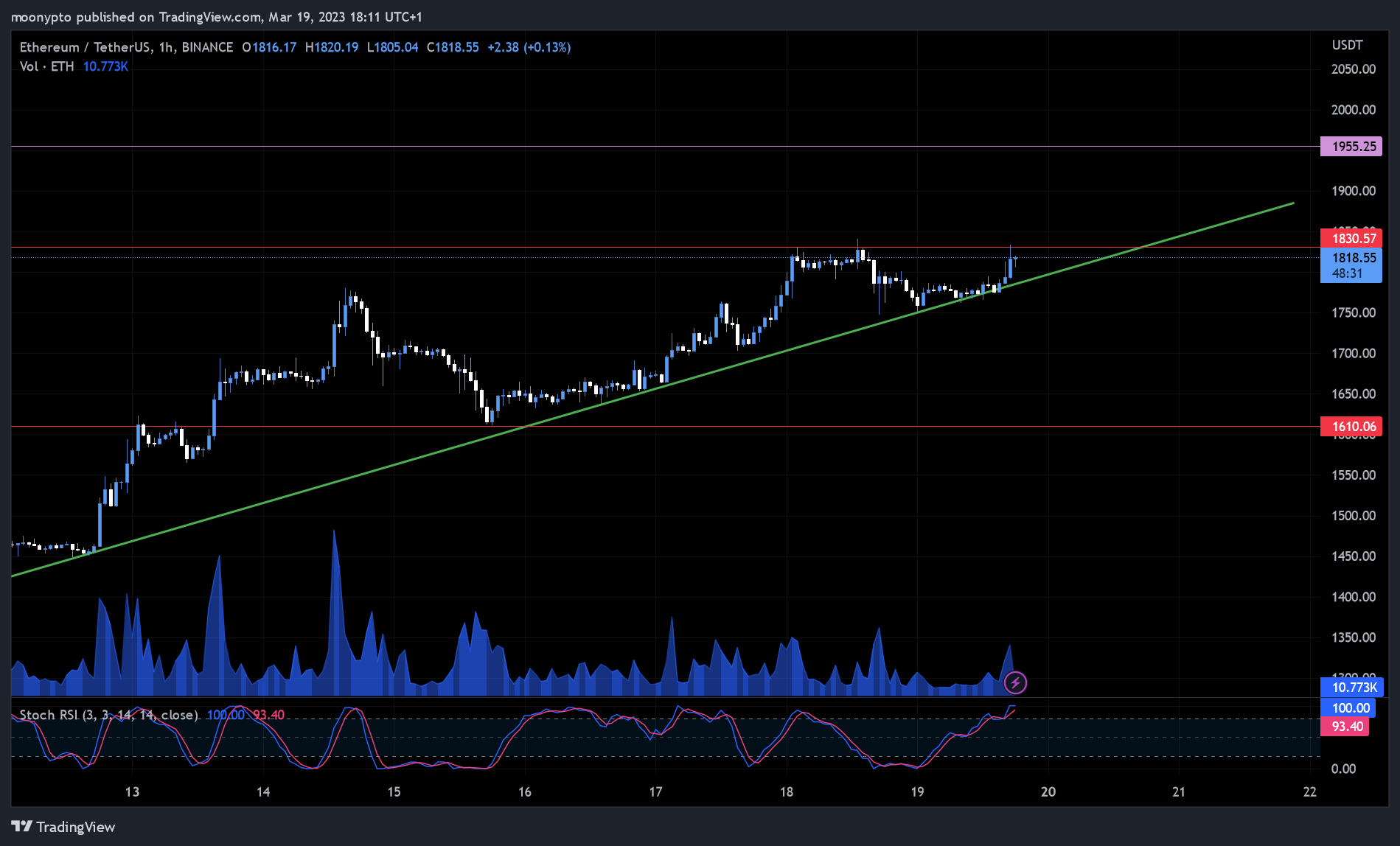This screenshot has width=1400, height=846.
Task: Click the TradingView logo at bottom left
Action: tap(63, 827)
